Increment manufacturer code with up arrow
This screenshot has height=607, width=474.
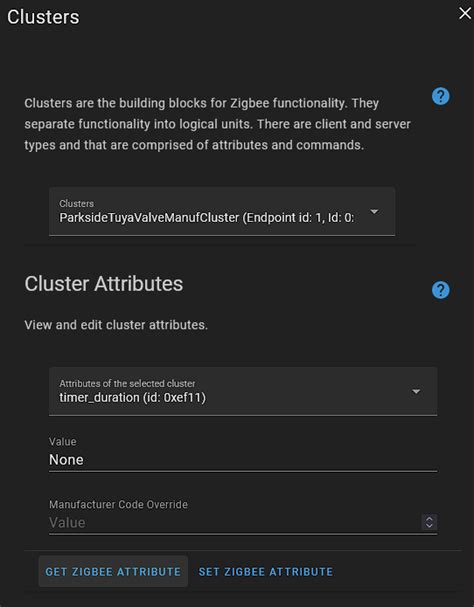click(x=429, y=519)
